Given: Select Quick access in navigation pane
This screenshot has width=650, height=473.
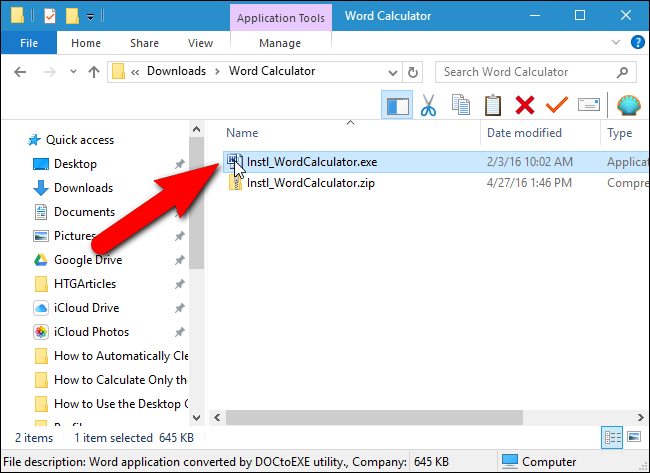Looking at the screenshot, I should (80, 140).
